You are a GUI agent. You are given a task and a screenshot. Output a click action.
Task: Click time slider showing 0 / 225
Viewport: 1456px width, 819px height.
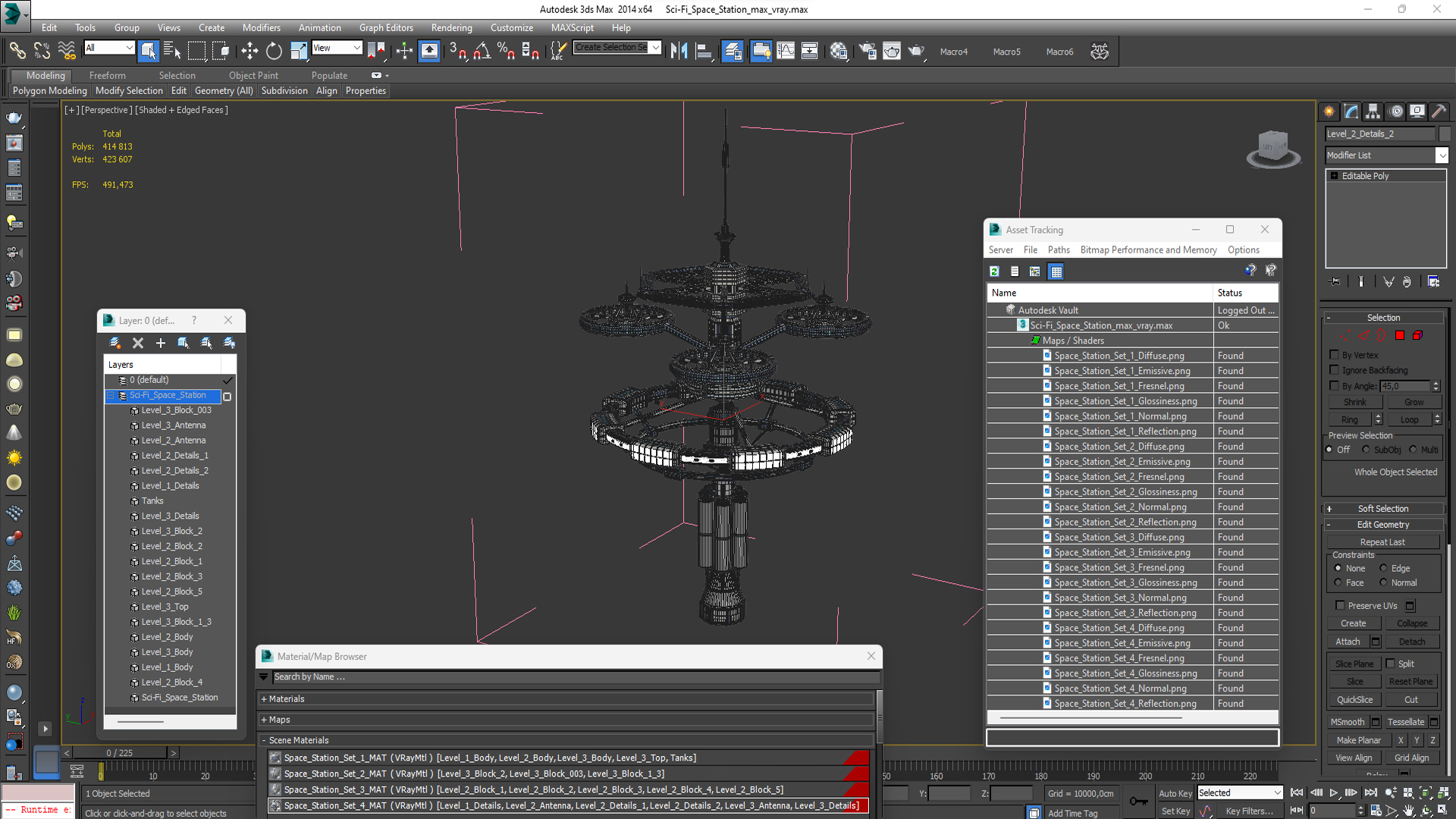[120, 752]
